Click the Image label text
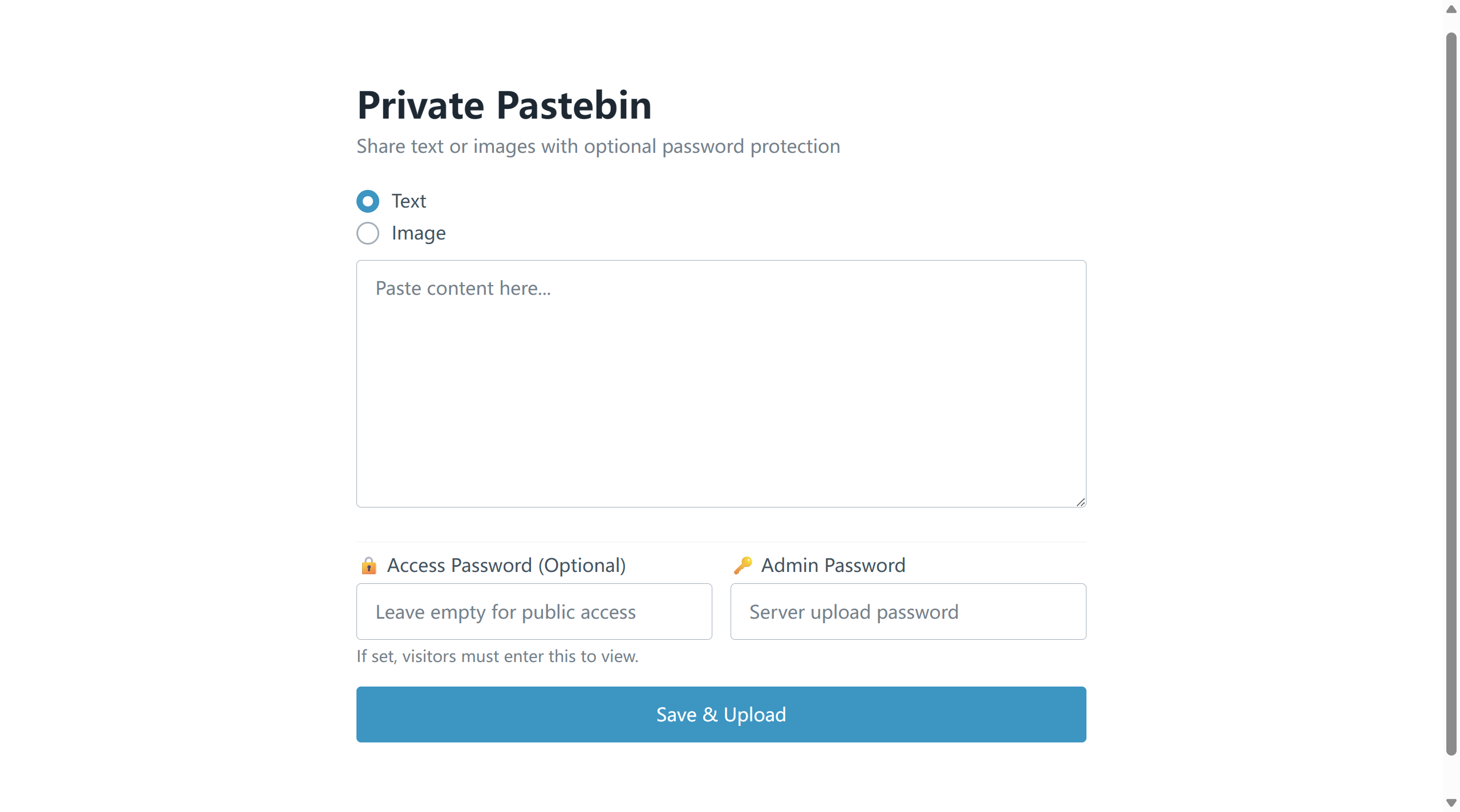The image size is (1460, 812). point(418,233)
